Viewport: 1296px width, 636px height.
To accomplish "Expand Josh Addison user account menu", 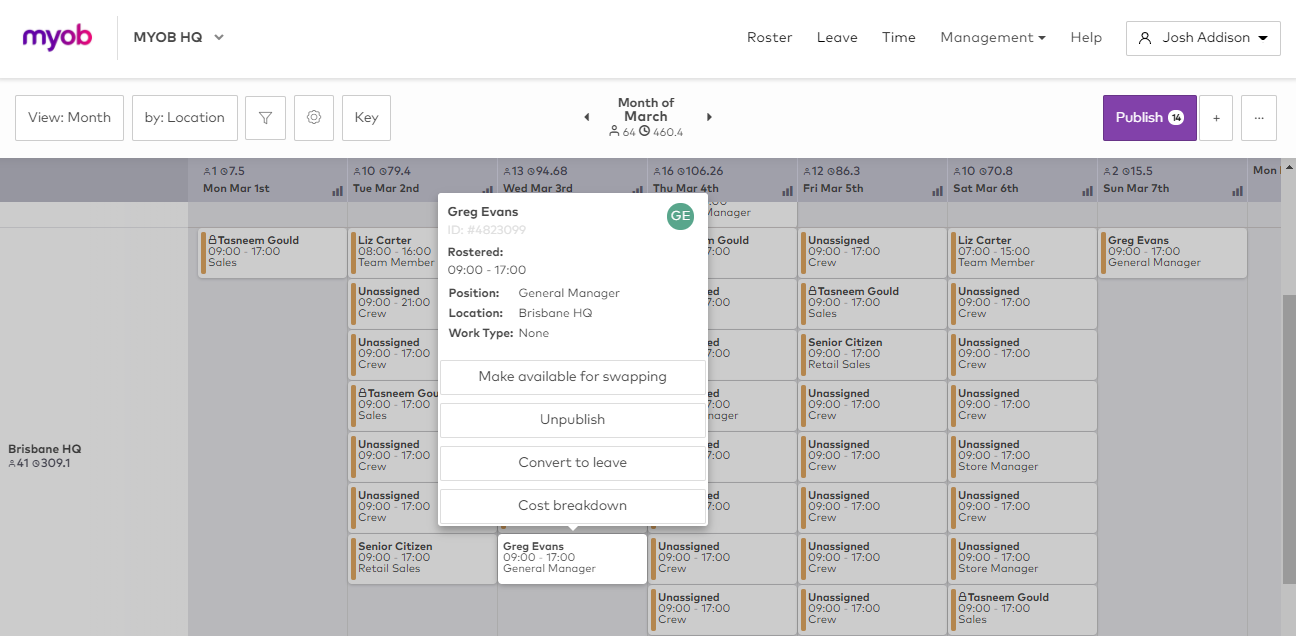I will click(1203, 38).
